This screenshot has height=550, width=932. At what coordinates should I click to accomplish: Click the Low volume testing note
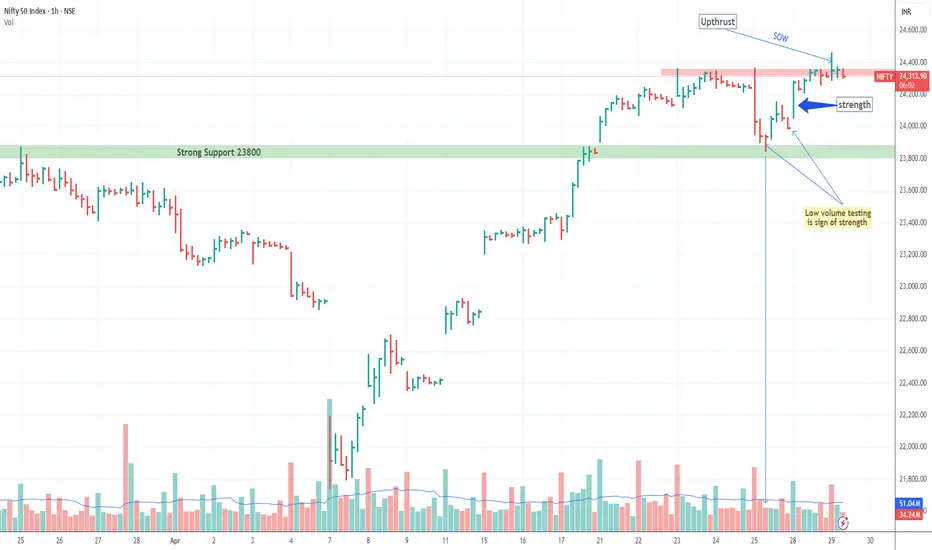(837, 218)
